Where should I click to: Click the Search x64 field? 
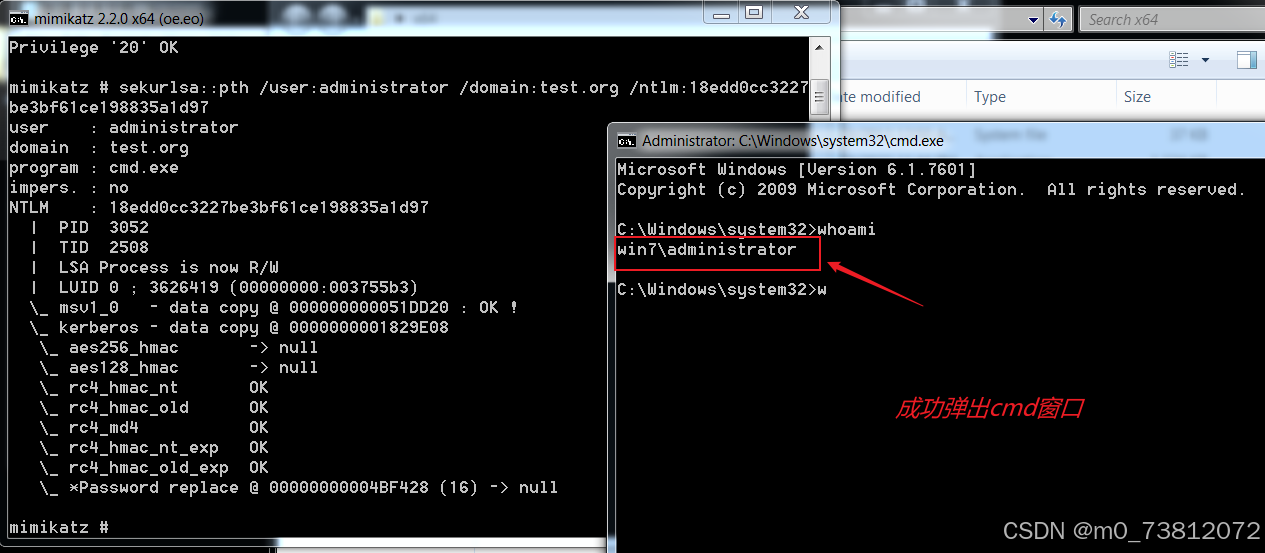coord(1172,19)
